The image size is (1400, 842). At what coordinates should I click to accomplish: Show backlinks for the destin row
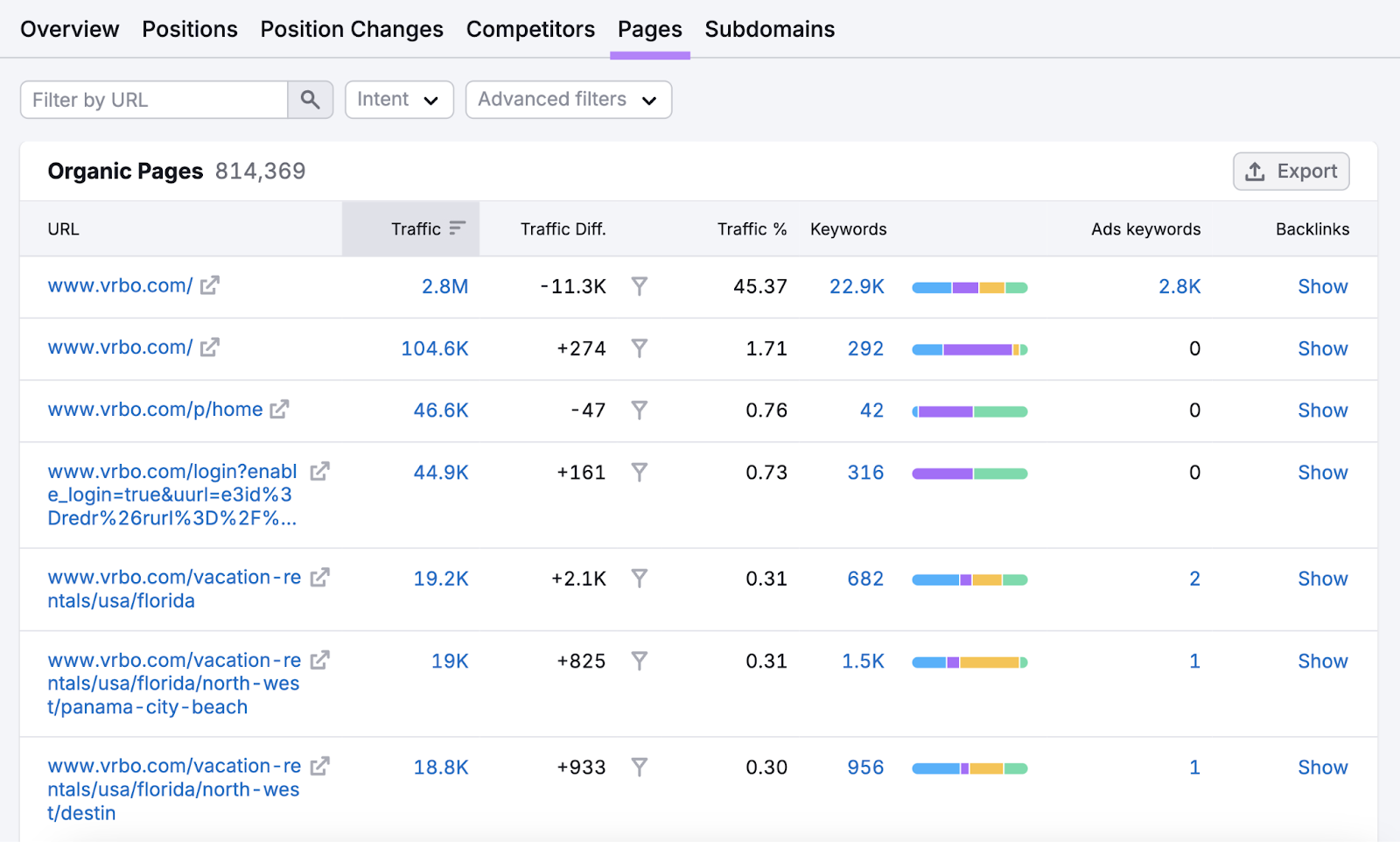pyautogui.click(x=1323, y=768)
